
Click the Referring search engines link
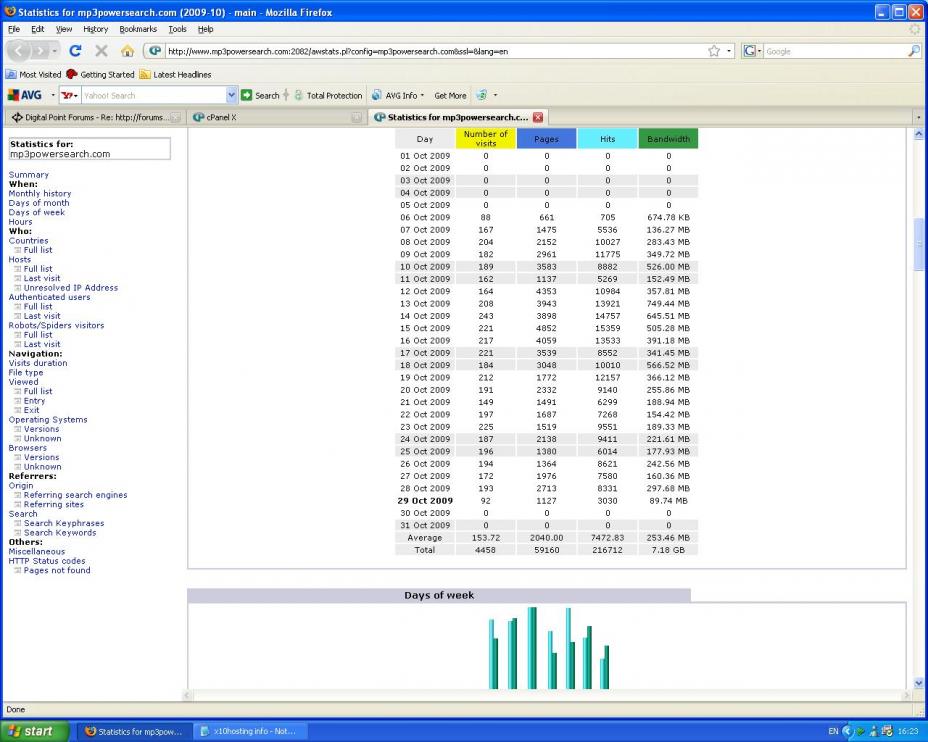click(75, 495)
